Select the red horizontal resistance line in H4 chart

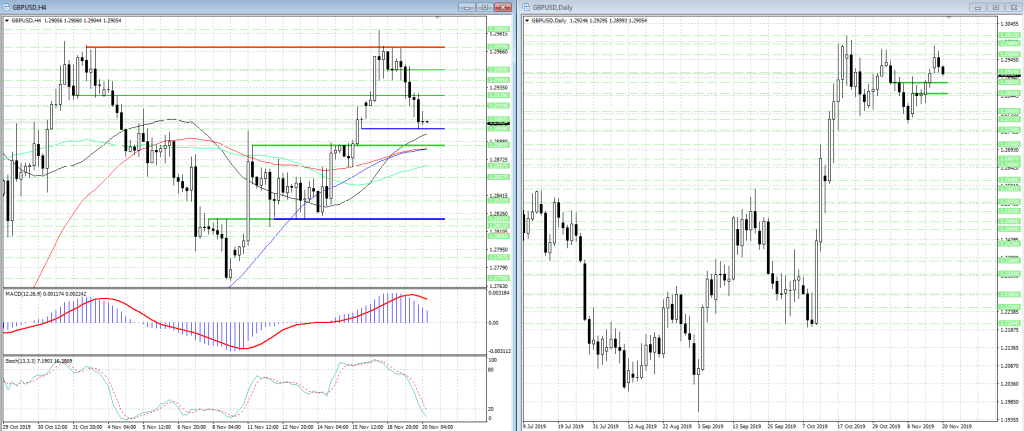click(266, 47)
